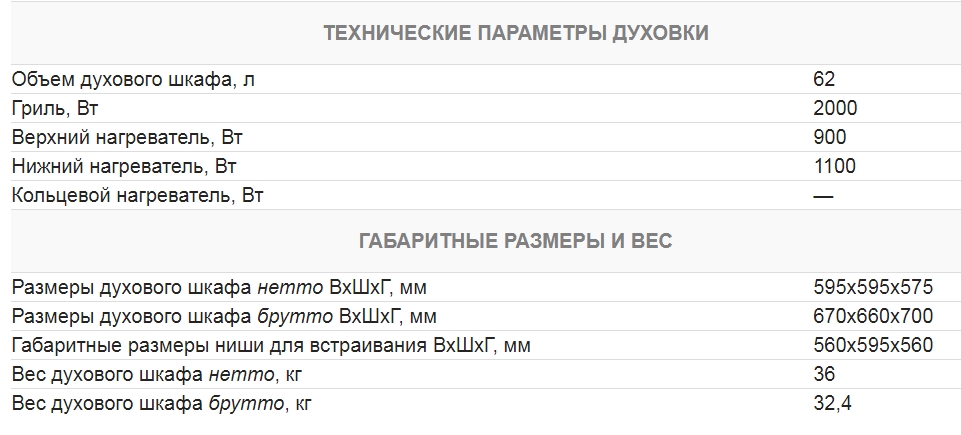Click the upper heater value 900
Image resolution: width=961 pixels, height=435 pixels.
(830, 137)
